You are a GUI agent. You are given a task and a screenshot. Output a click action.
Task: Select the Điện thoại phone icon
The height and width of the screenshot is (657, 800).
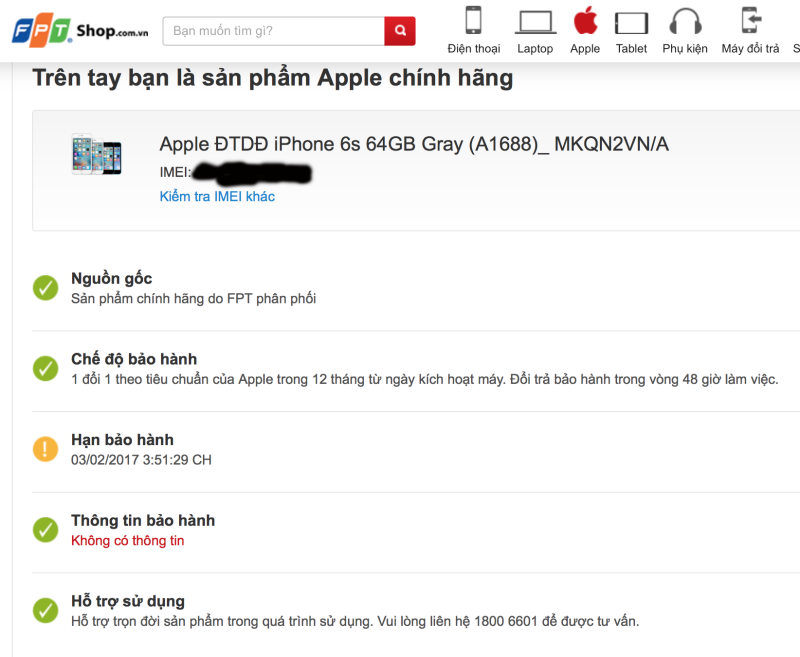coord(473,22)
